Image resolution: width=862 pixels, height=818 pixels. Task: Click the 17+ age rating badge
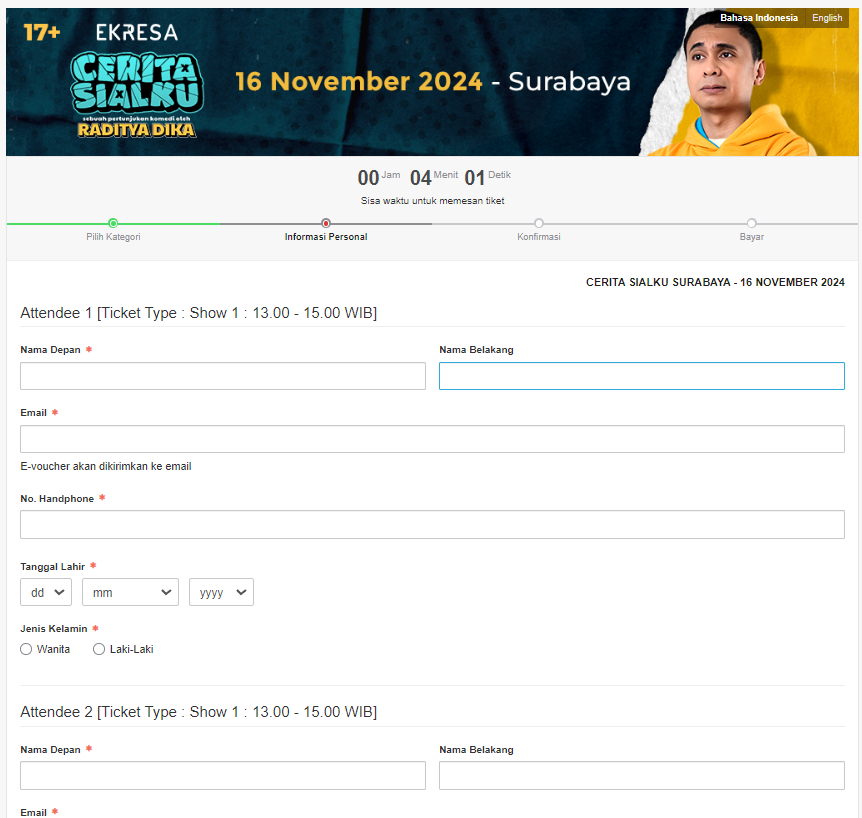[x=42, y=32]
